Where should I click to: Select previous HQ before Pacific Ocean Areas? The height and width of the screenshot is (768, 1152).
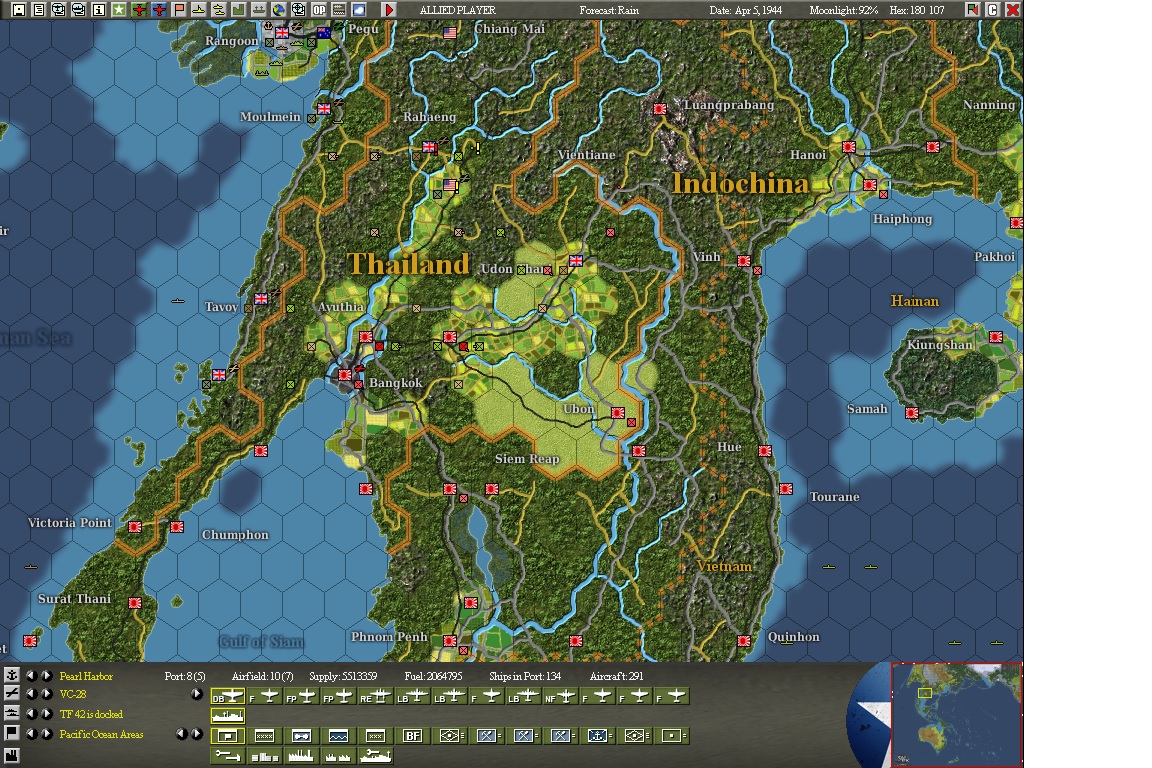coord(32,733)
